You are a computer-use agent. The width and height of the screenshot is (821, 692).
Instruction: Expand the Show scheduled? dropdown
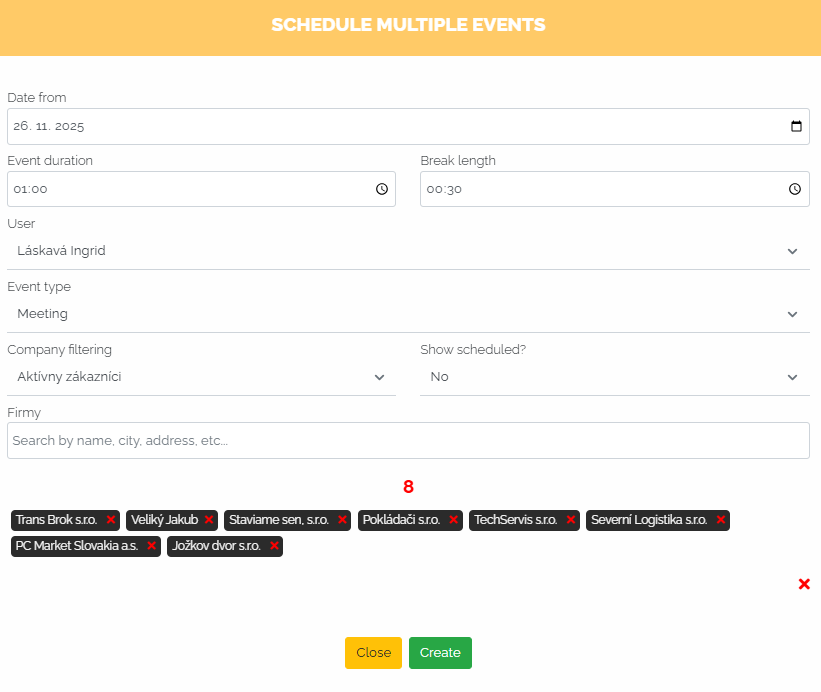point(614,377)
